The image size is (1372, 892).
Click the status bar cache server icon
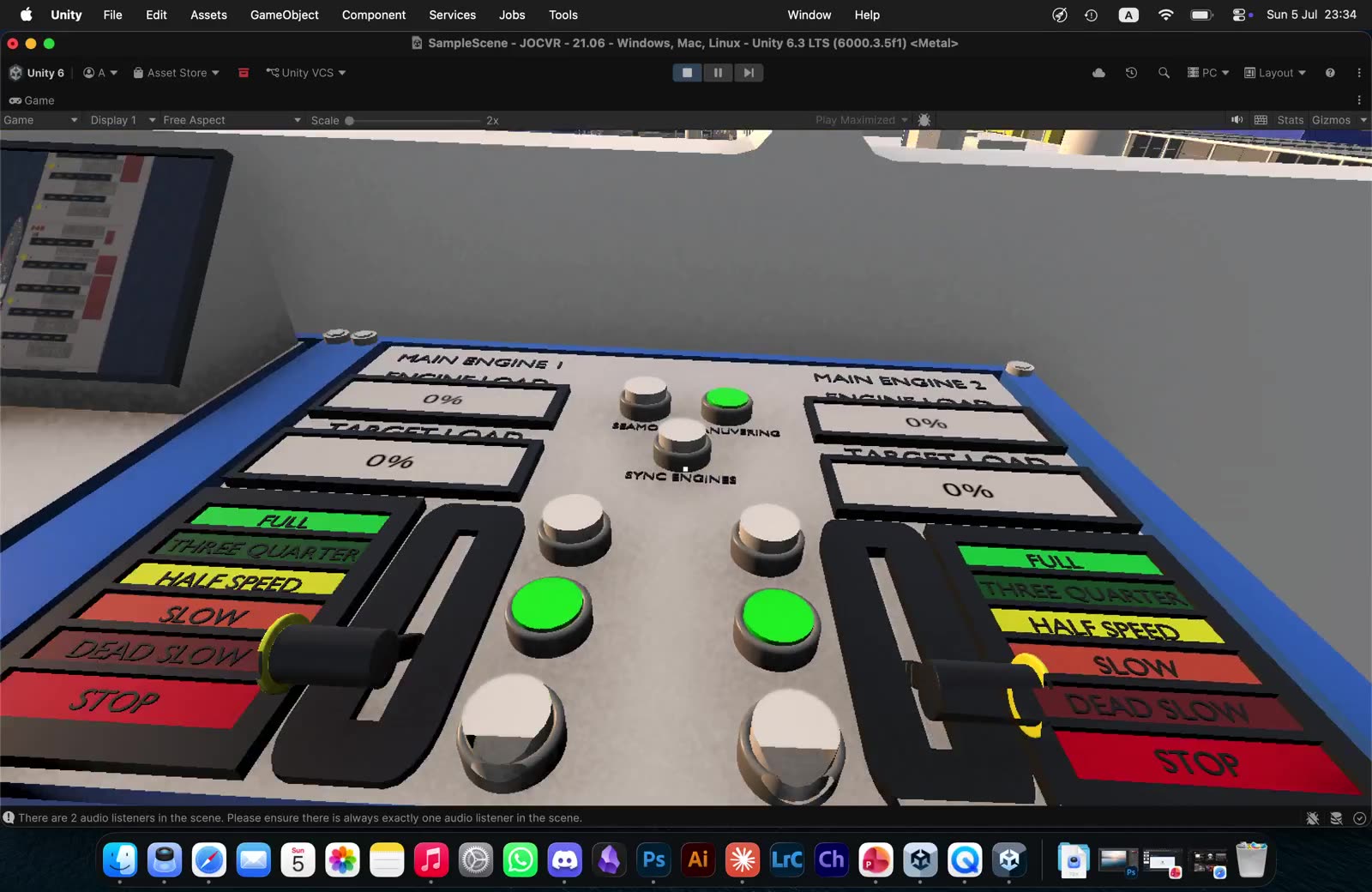click(x=1336, y=818)
